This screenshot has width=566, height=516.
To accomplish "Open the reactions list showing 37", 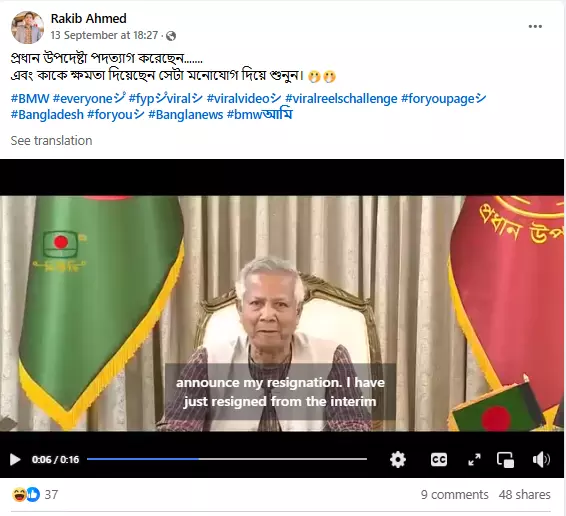I will click(x=35, y=494).
